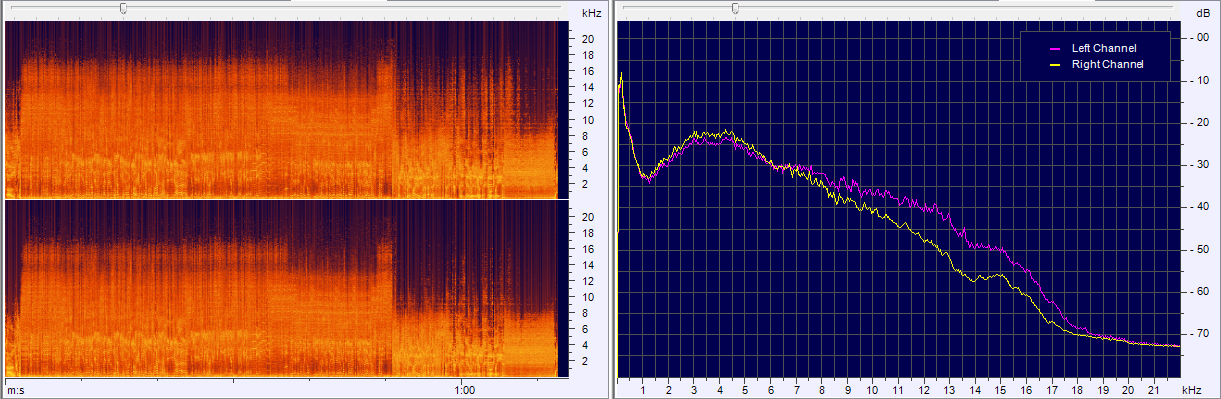Click the spectrogram panel's top slider thumb
This screenshot has width=1221, height=399.
tap(123, 8)
